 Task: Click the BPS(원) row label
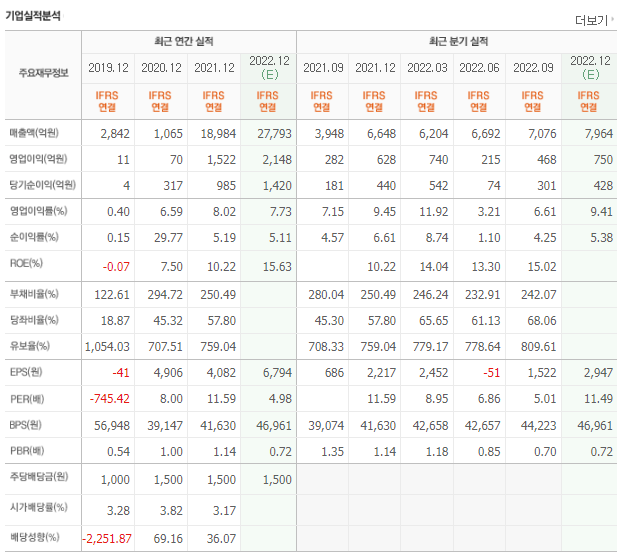pos(26,425)
